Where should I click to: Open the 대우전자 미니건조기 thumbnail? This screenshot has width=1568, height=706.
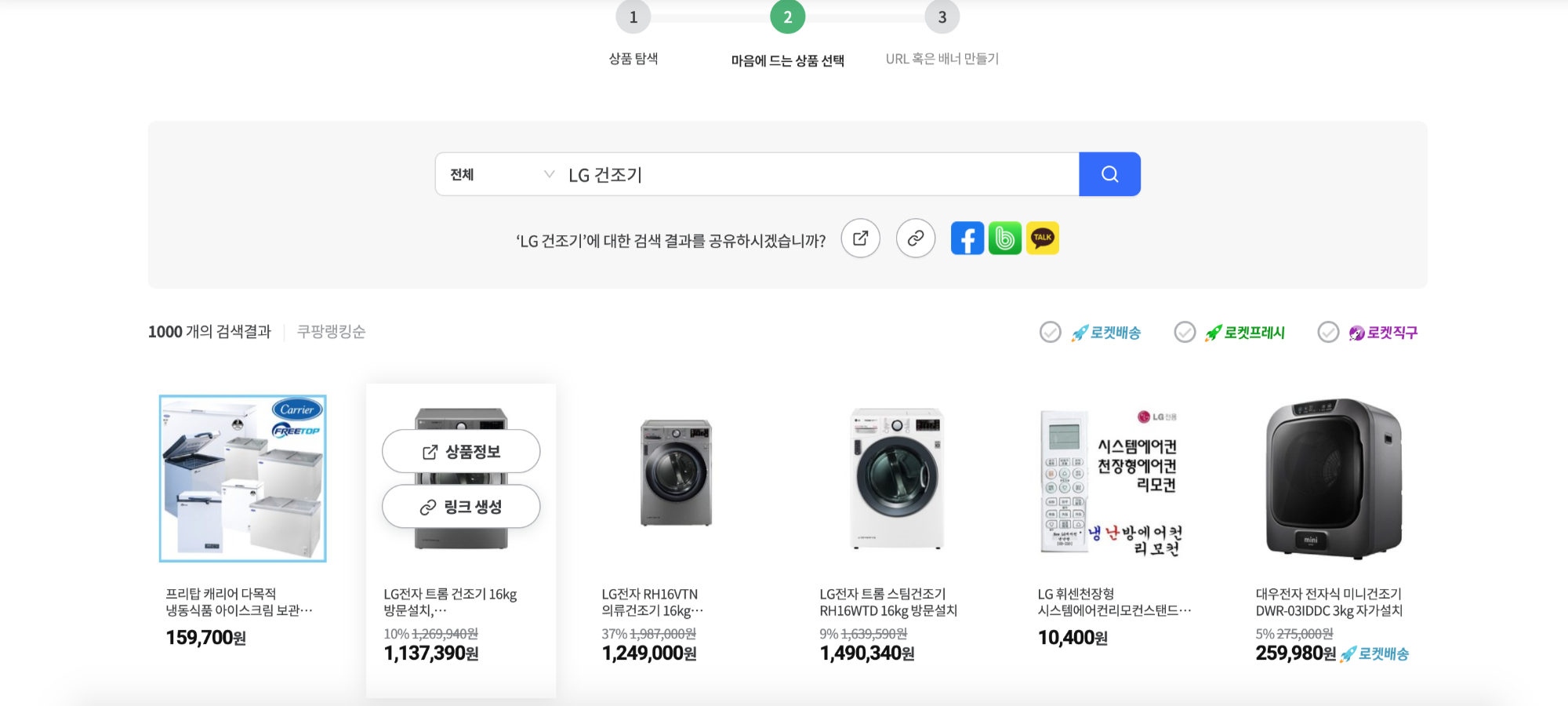point(1334,479)
